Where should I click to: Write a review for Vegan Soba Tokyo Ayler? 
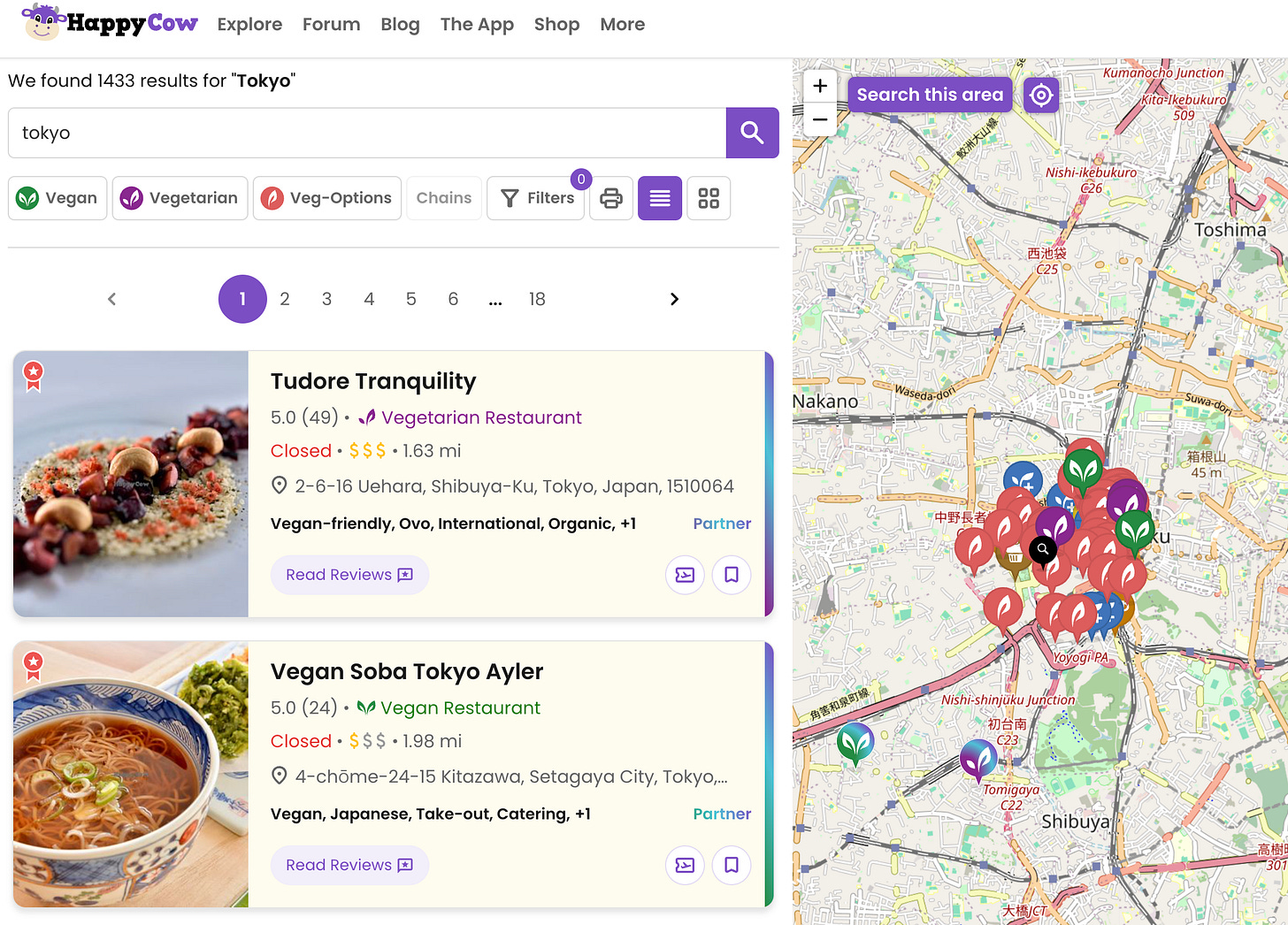[685, 865]
